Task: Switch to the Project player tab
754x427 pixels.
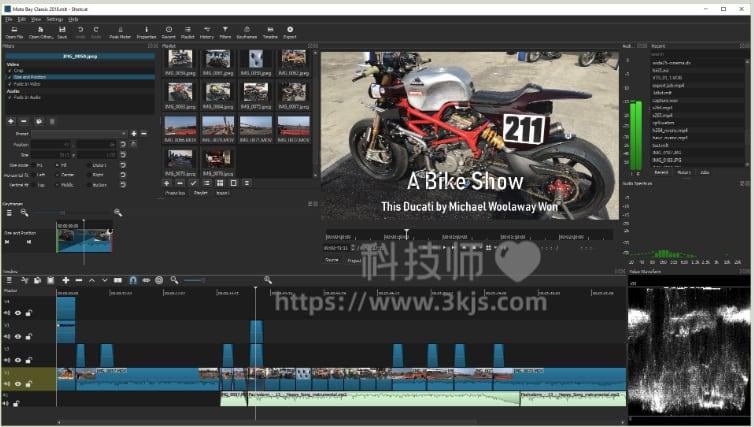Action: (354, 260)
